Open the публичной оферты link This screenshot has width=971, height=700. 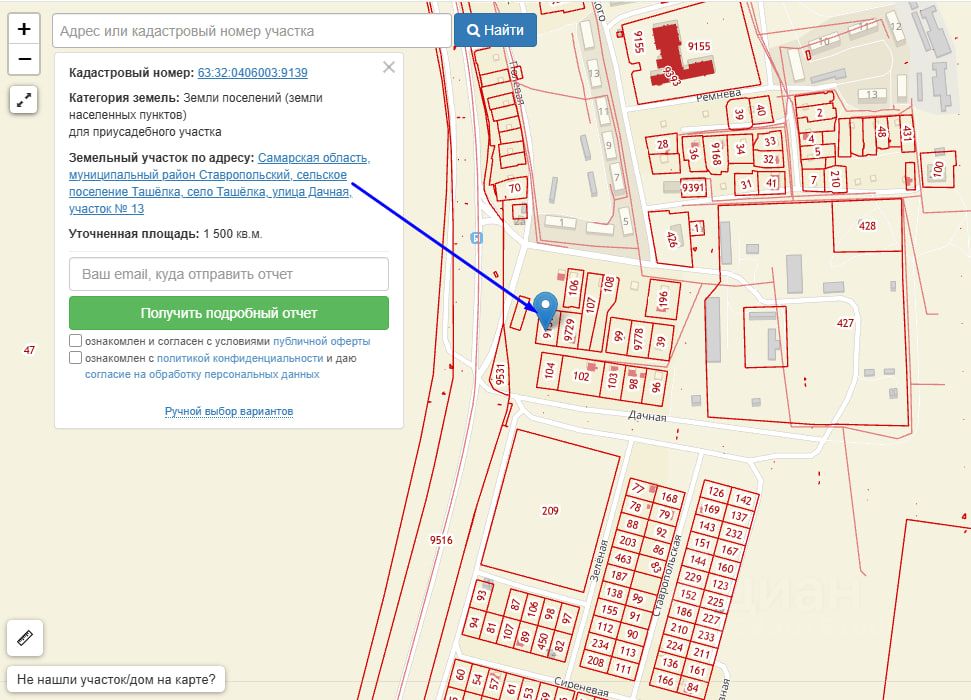321,341
